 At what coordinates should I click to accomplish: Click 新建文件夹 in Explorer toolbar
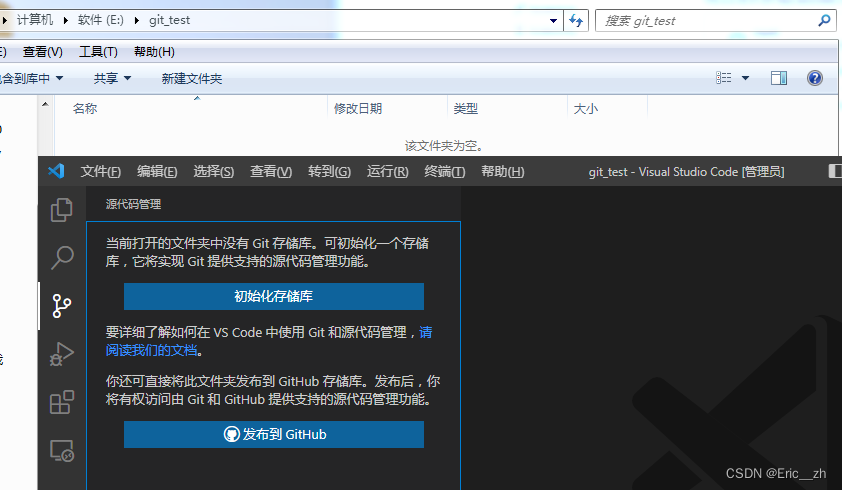point(192,78)
